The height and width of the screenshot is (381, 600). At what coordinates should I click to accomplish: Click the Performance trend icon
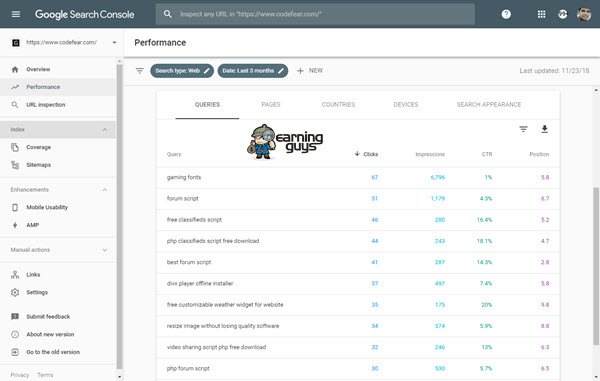[x=15, y=87]
